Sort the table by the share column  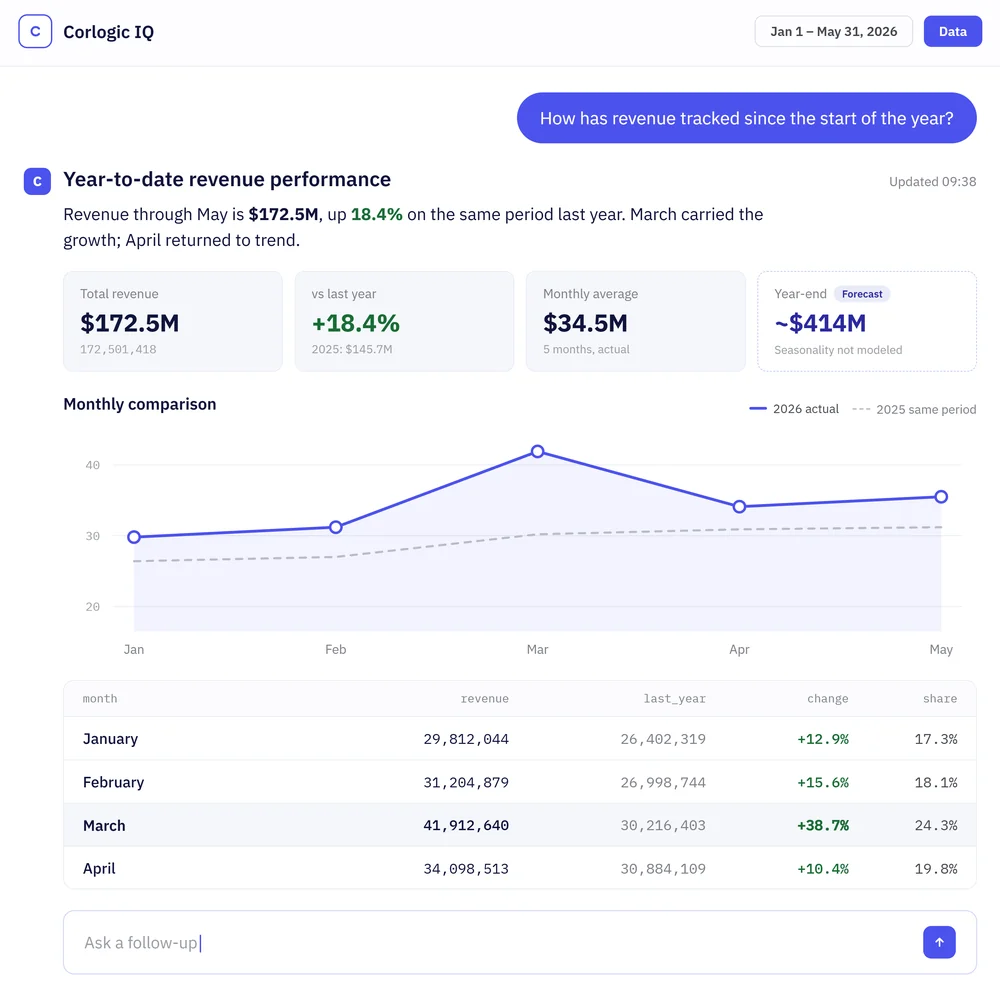(x=940, y=699)
